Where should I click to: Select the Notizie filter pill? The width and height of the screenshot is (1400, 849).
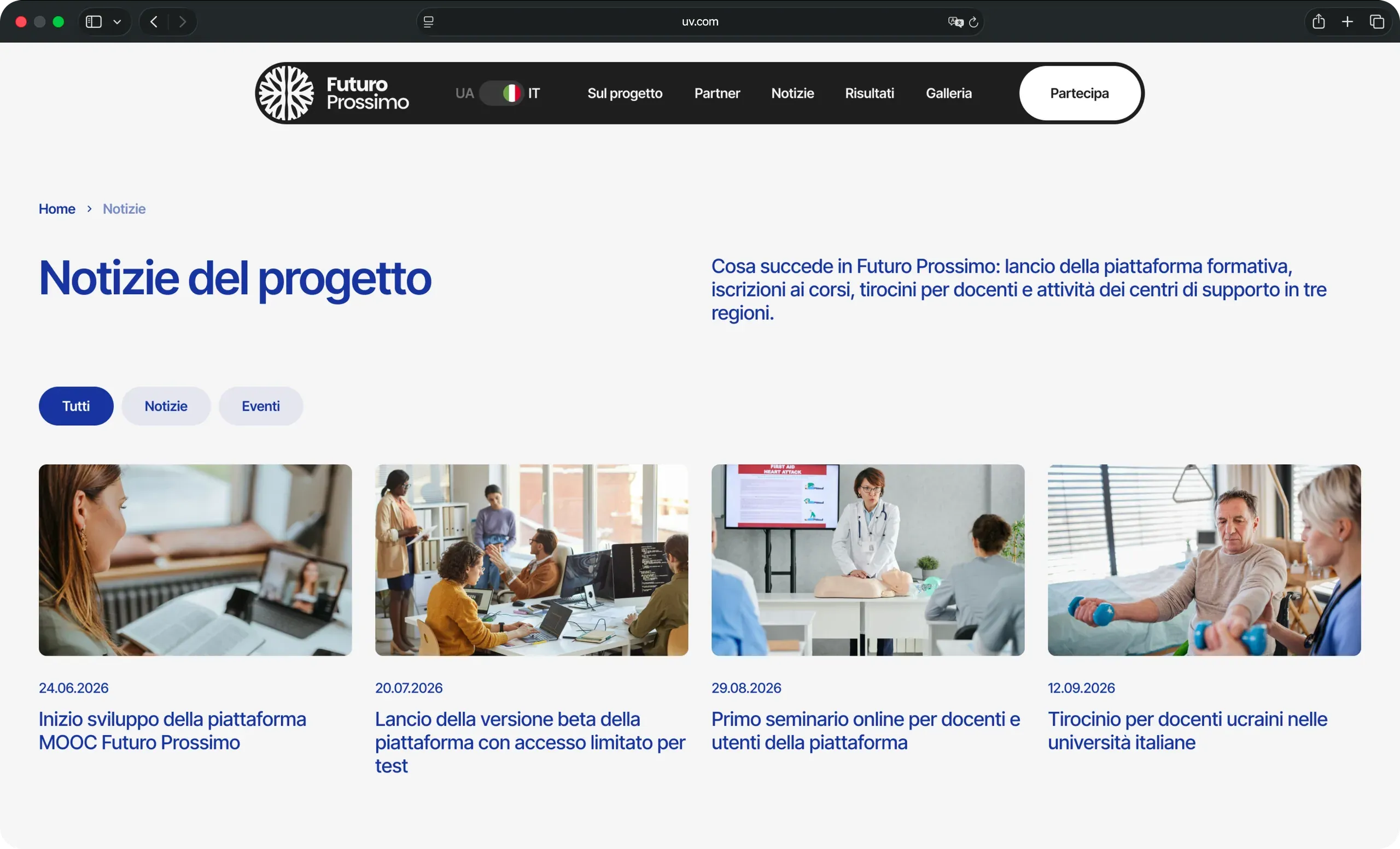point(166,406)
